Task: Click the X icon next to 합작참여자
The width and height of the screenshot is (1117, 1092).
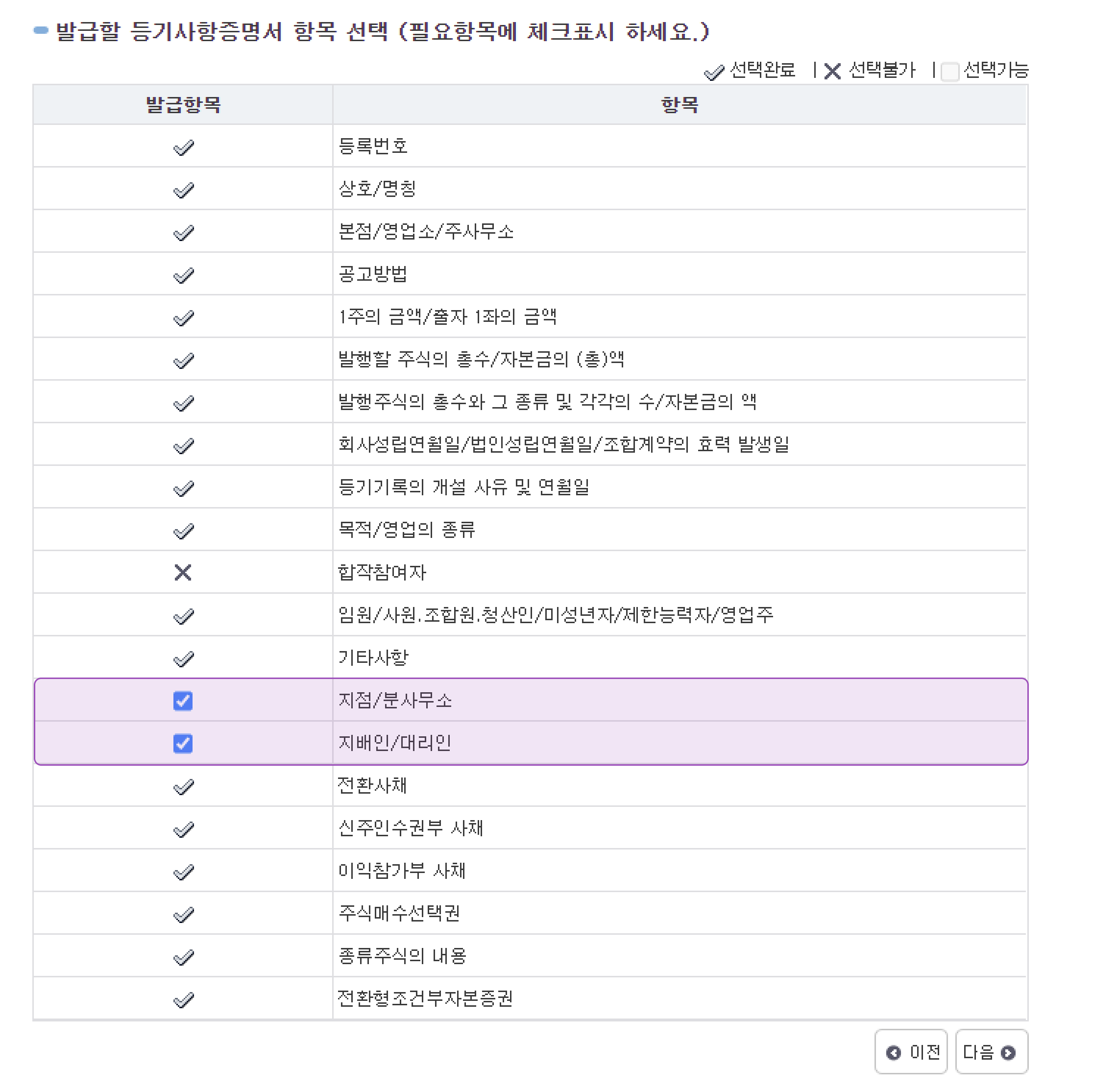Action: point(183,571)
